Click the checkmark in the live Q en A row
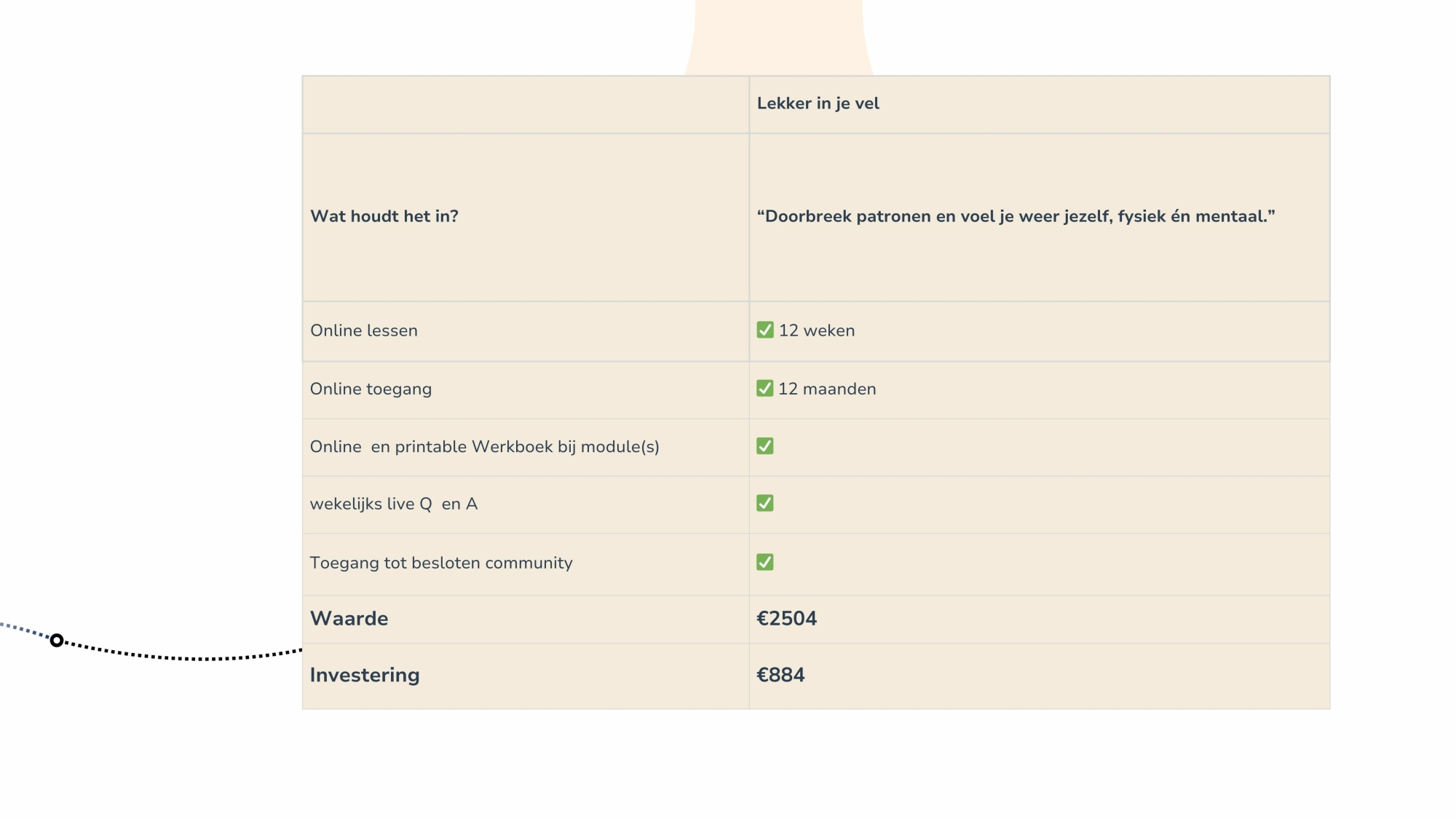 coord(764,503)
